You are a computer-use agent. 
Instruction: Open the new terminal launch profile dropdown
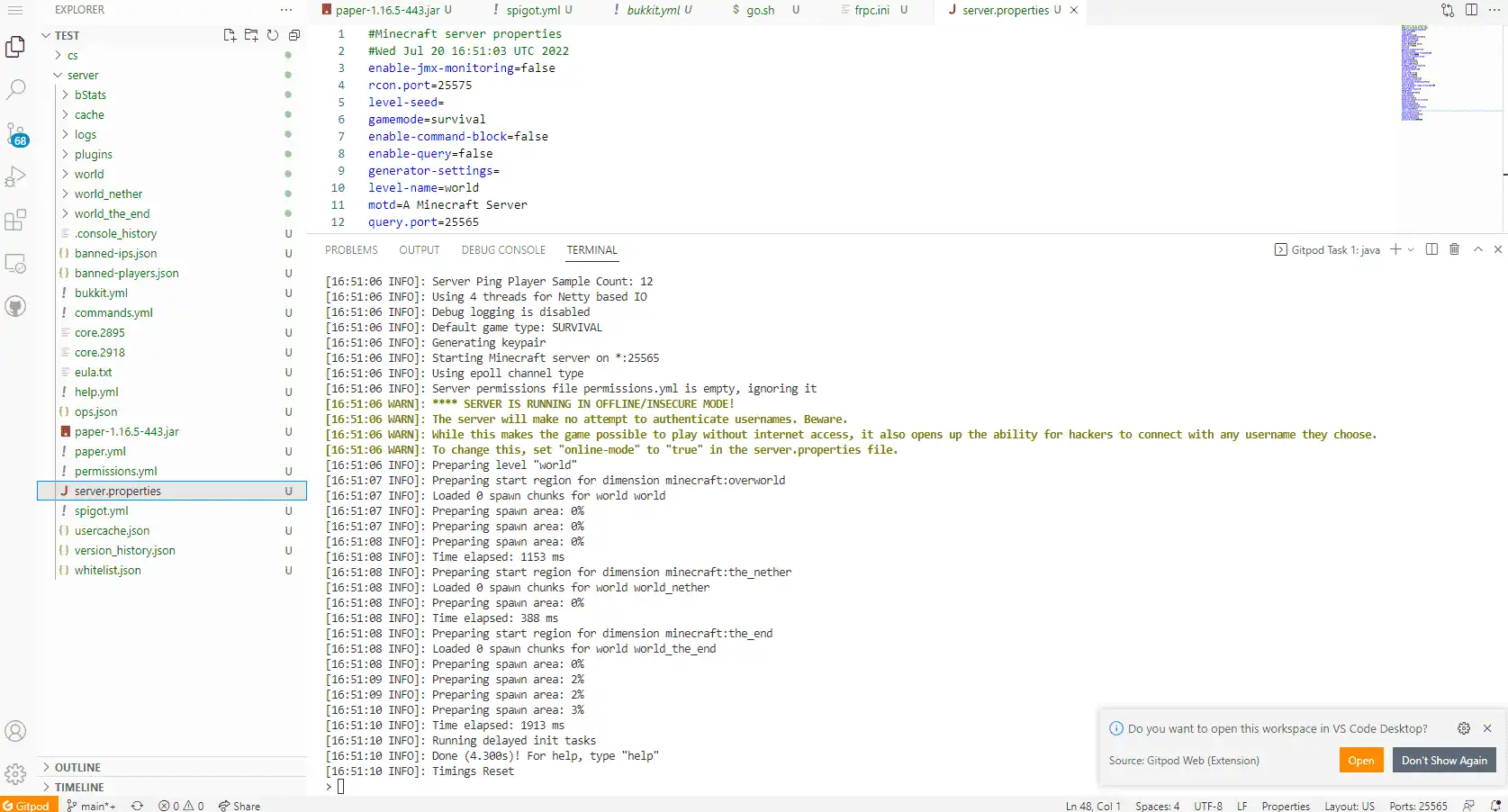[x=1411, y=249]
